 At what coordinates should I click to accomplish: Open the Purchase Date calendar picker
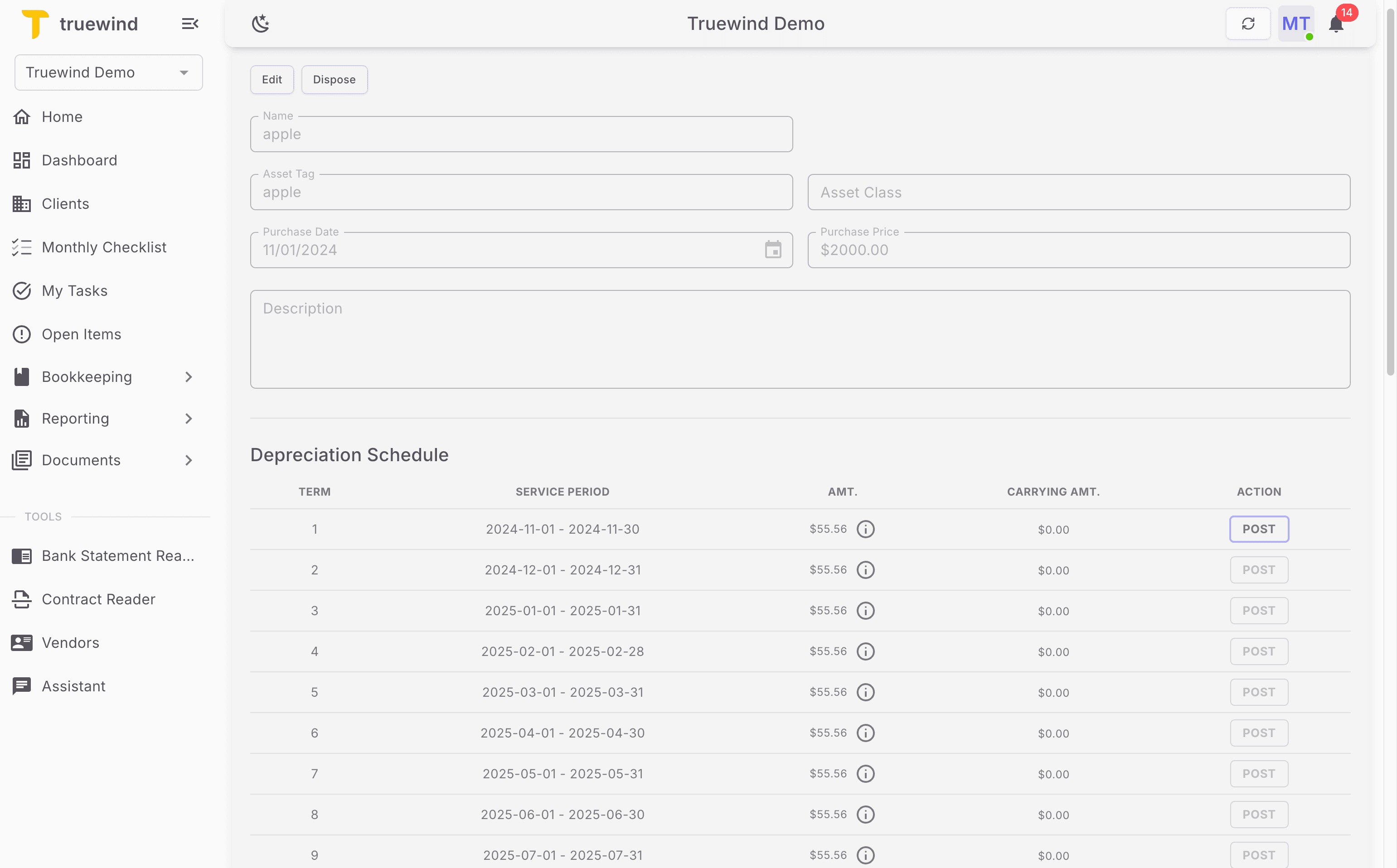pos(773,250)
